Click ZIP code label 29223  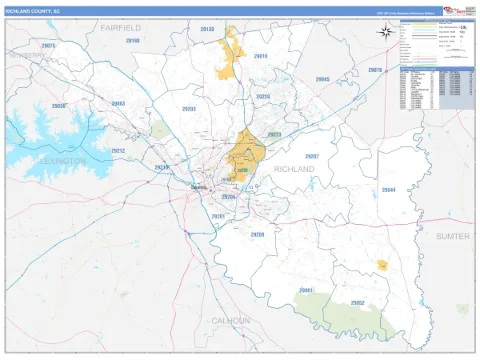274,135
